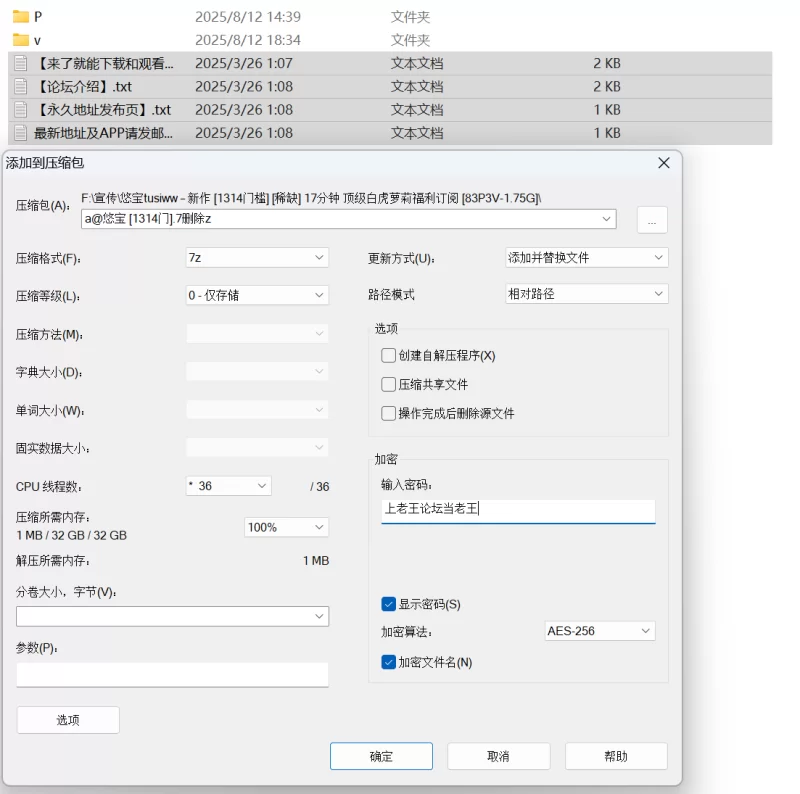This screenshot has width=800, height=794.
Task: Select the file 【永久地址发布页】.txt name
Action: pos(103,110)
